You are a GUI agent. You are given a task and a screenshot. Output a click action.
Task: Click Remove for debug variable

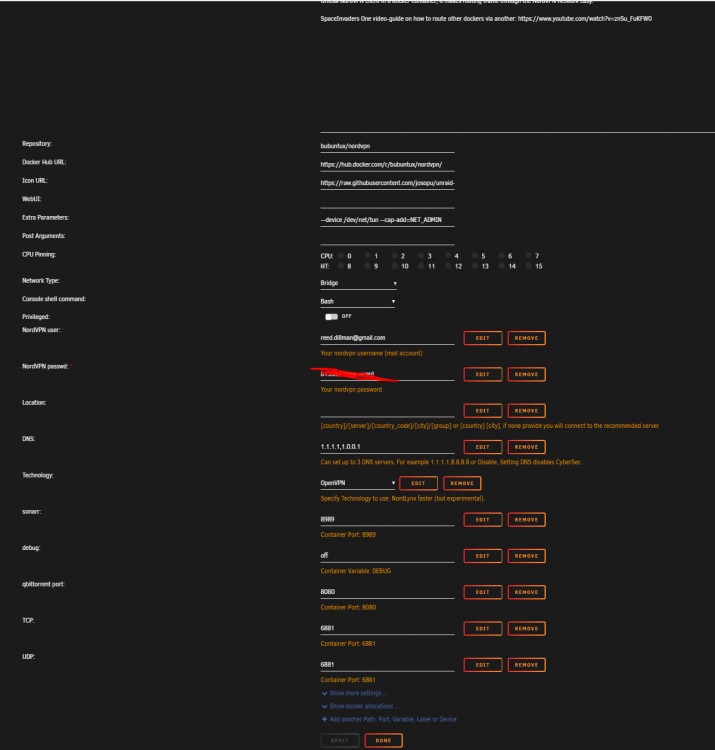[527, 556]
